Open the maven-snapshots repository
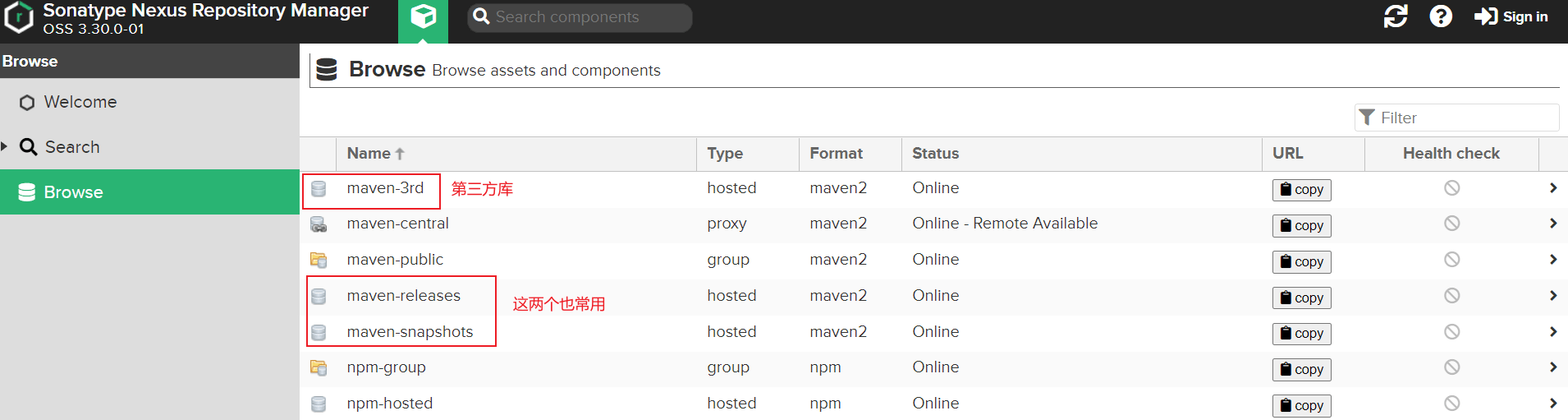Screen dimensions: 1568x420 click(410, 332)
